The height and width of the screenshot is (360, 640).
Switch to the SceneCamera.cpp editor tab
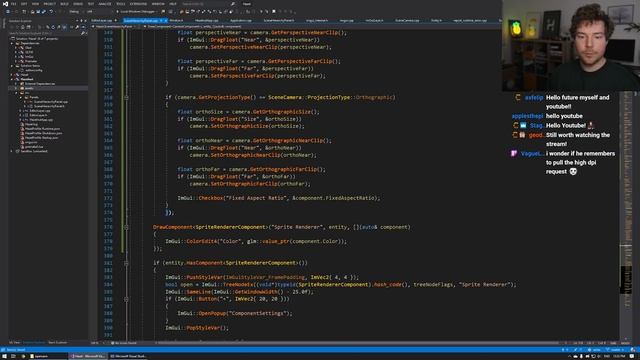(x=407, y=20)
